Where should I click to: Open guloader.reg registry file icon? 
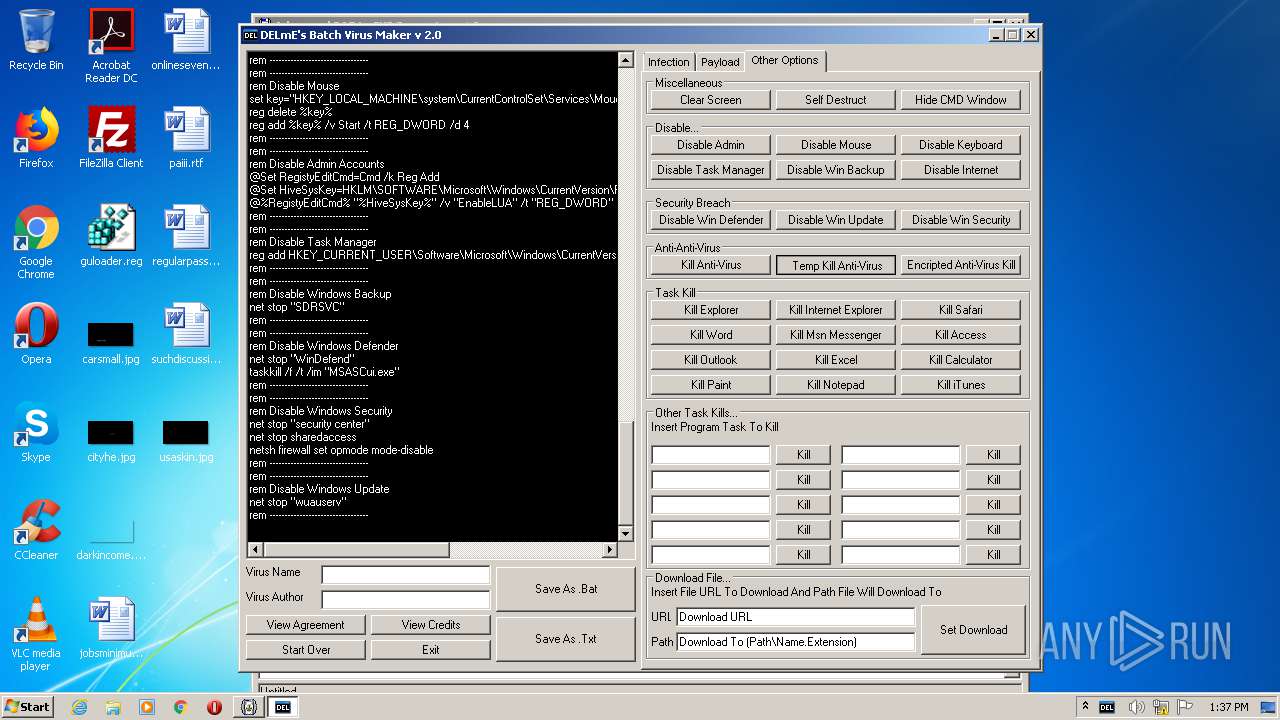tap(111, 236)
